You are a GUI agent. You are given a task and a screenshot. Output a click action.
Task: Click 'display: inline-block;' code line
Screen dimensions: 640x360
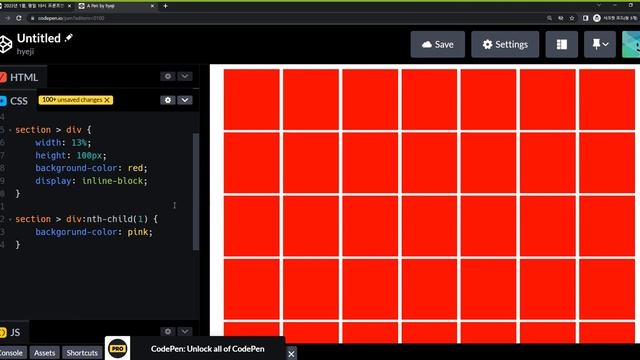[91, 181]
